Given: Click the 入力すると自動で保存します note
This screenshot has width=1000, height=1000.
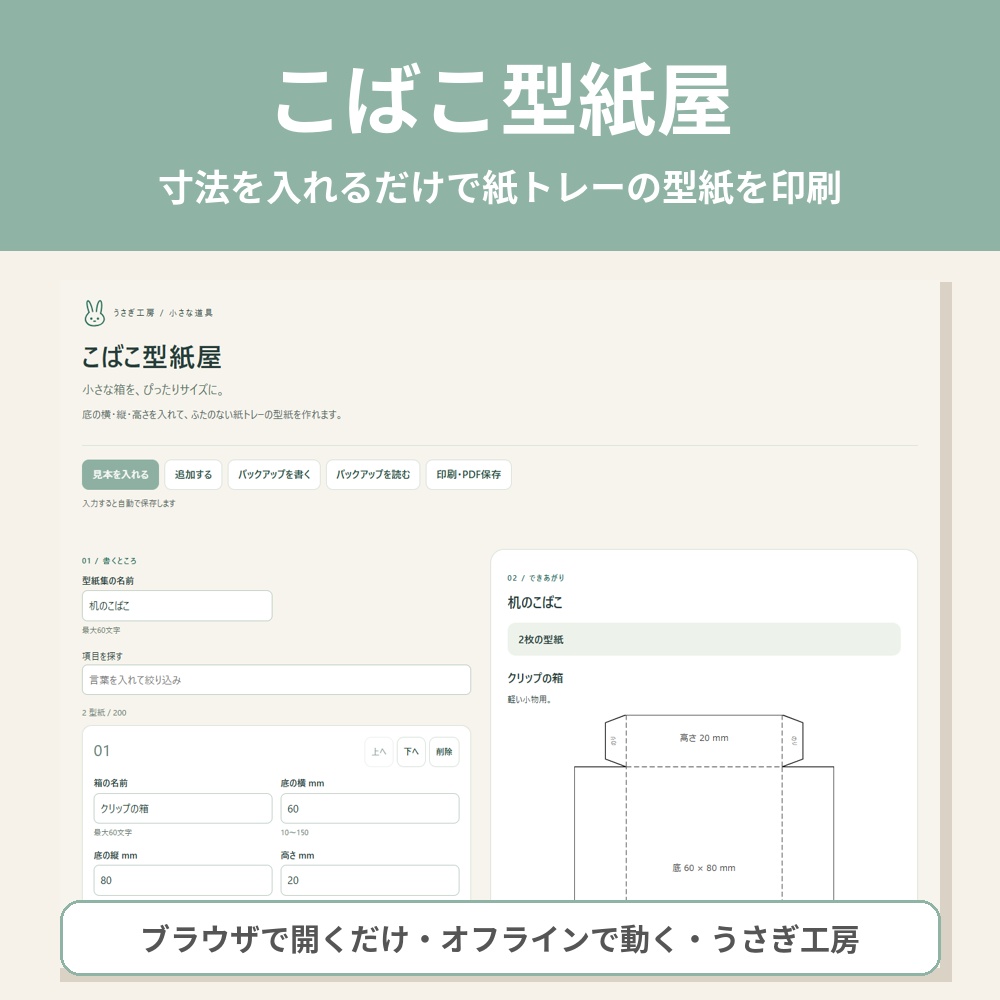Looking at the screenshot, I should click(129, 503).
